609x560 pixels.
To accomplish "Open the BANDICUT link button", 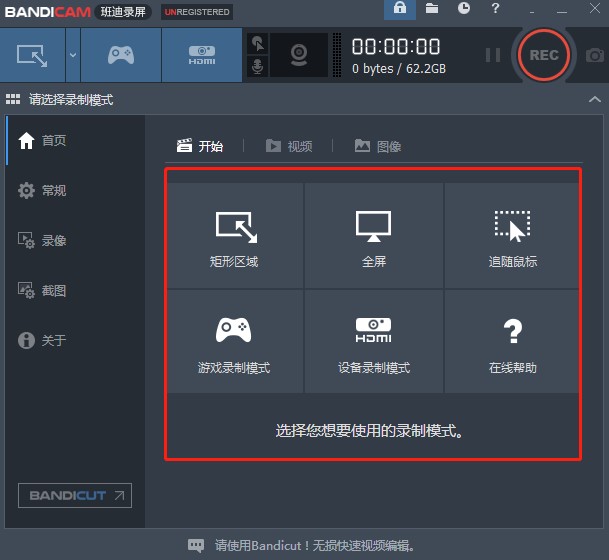I will click(75, 496).
